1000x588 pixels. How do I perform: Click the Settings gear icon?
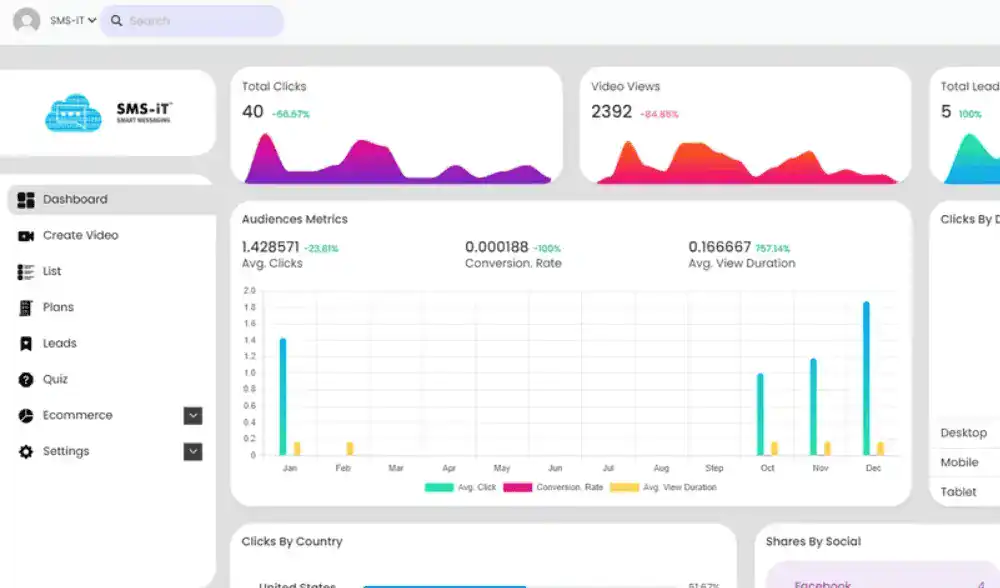pos(26,452)
